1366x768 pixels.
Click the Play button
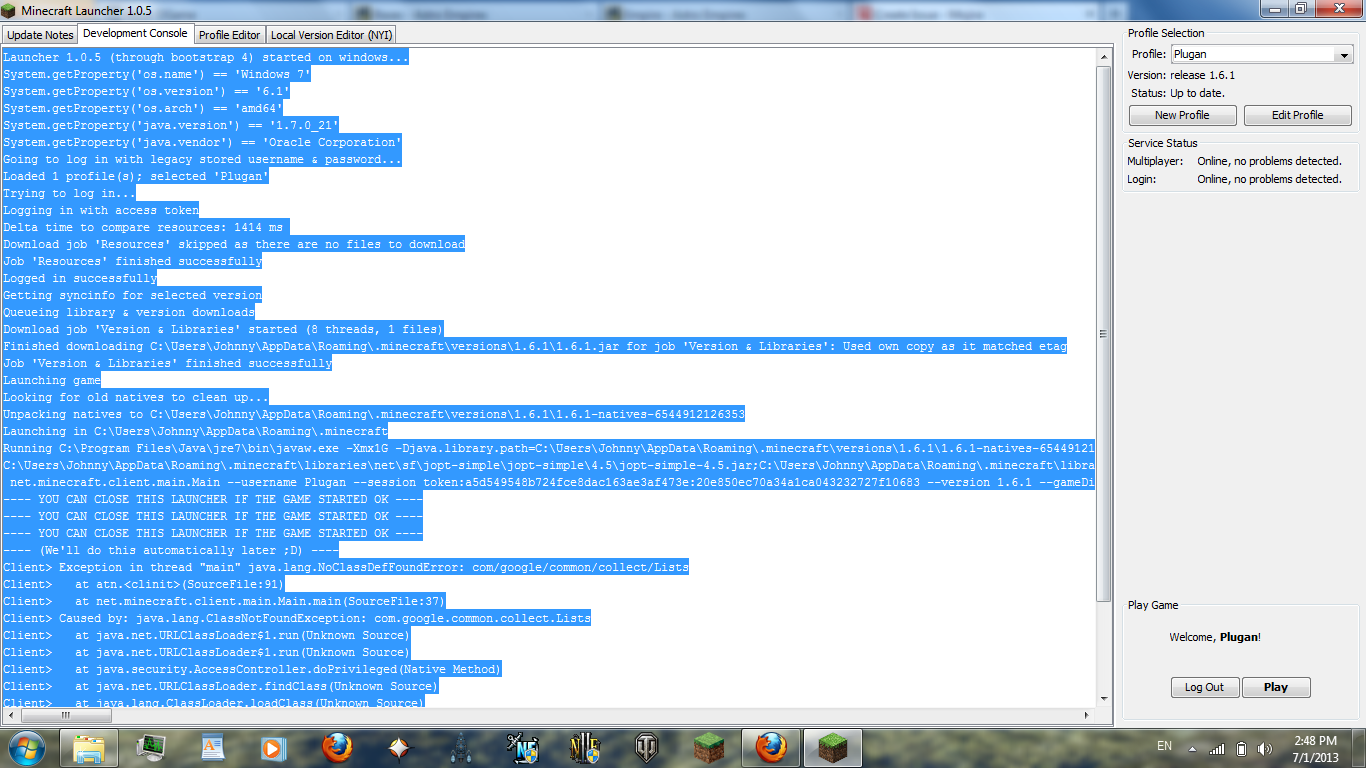coord(1276,687)
